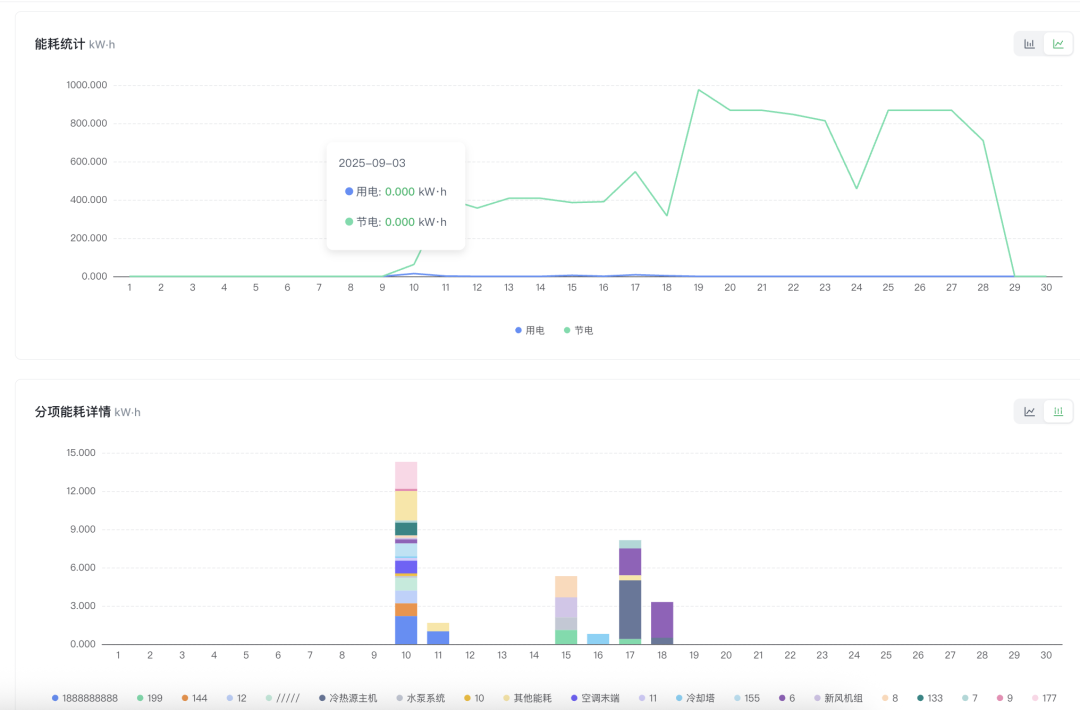Toggle the 144 legend entry
1080x710 pixels.
(194, 698)
